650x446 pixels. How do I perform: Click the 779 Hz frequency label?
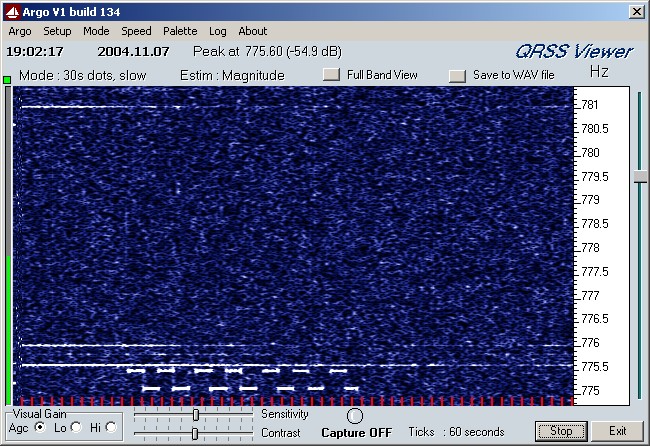pos(590,200)
